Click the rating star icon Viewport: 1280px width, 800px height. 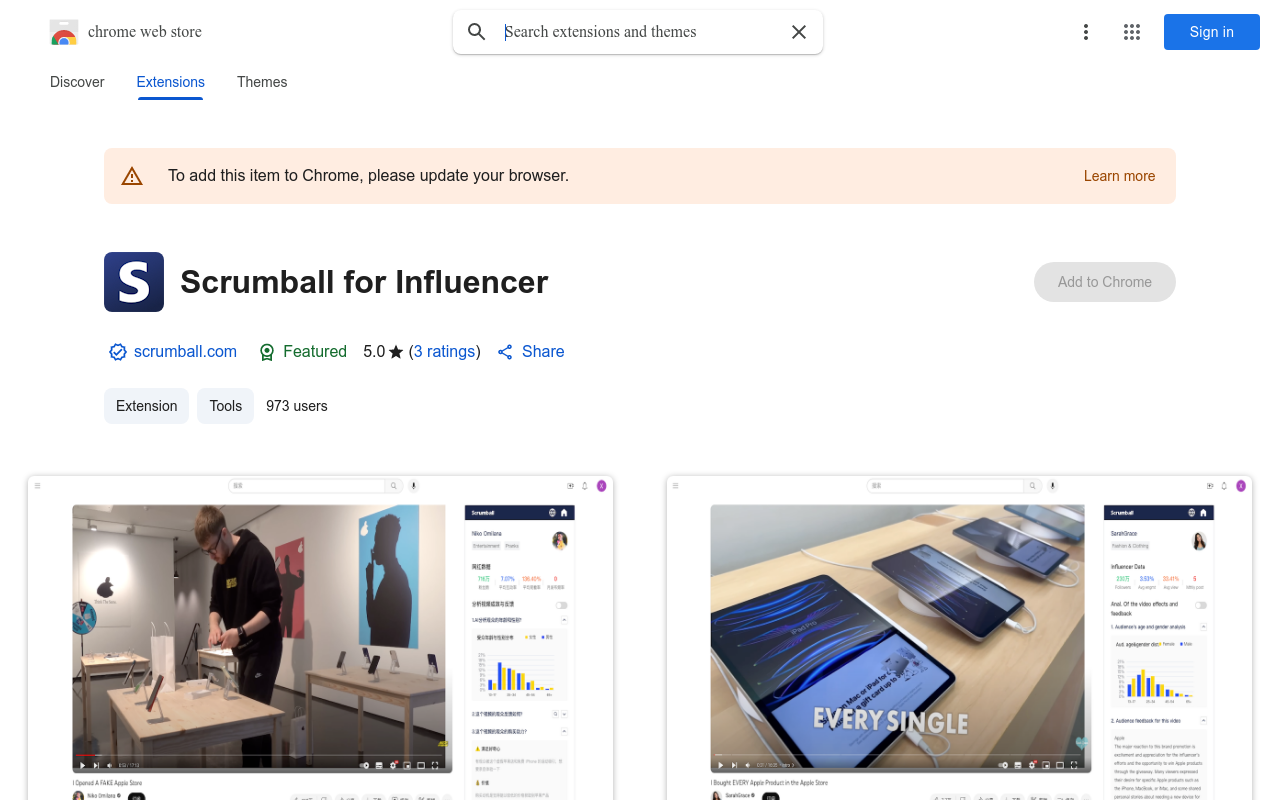pos(396,352)
